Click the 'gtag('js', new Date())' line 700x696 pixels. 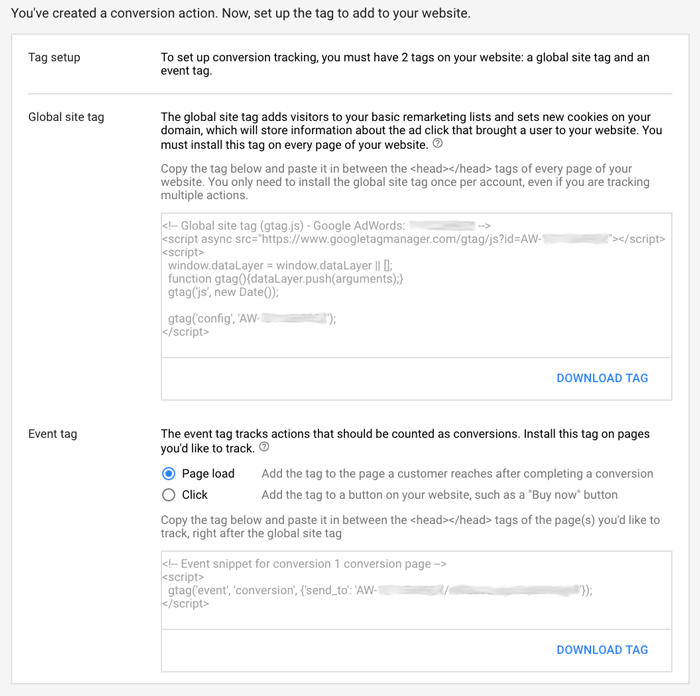coord(223,292)
